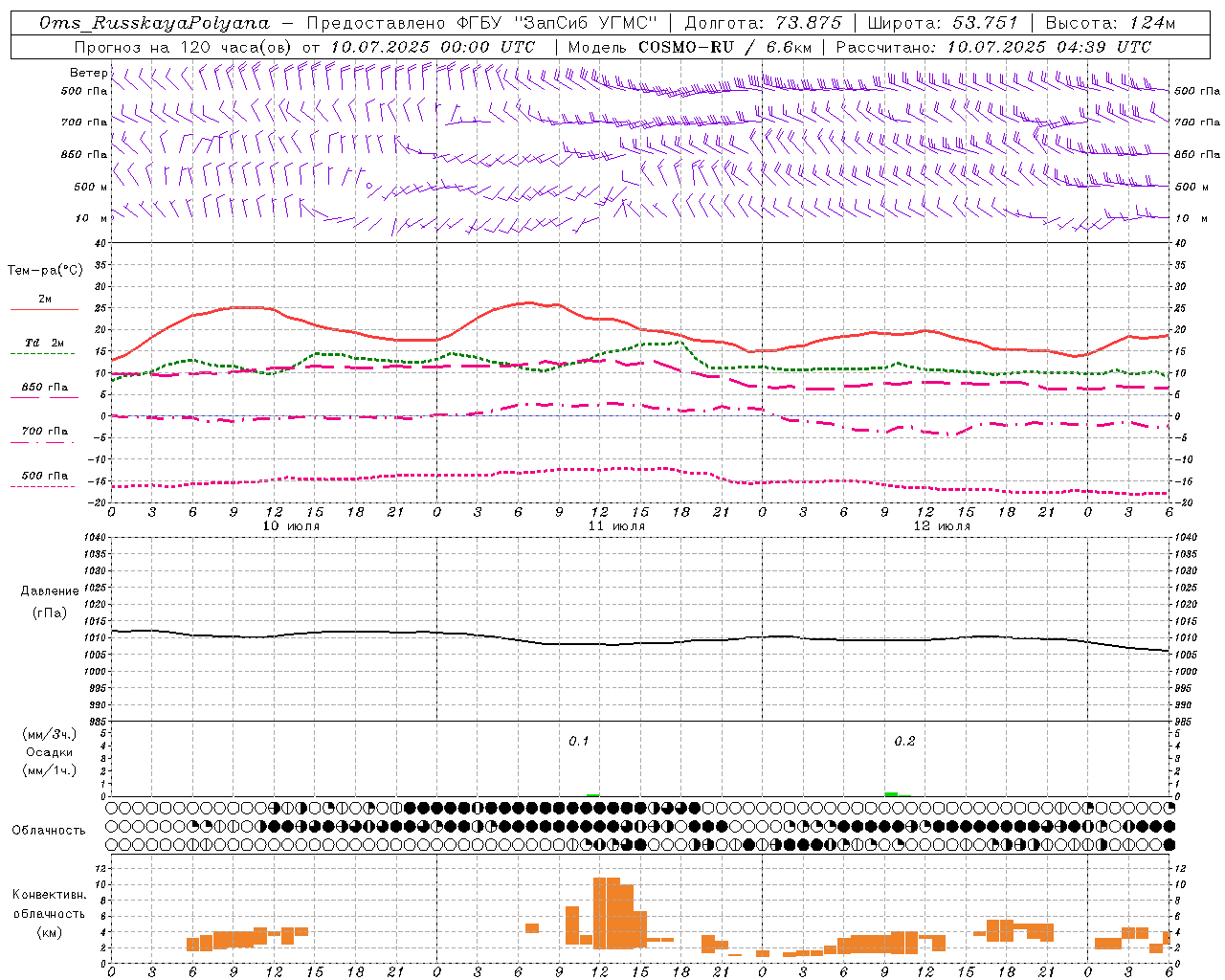Click the Осадки precipitation label

49,752
